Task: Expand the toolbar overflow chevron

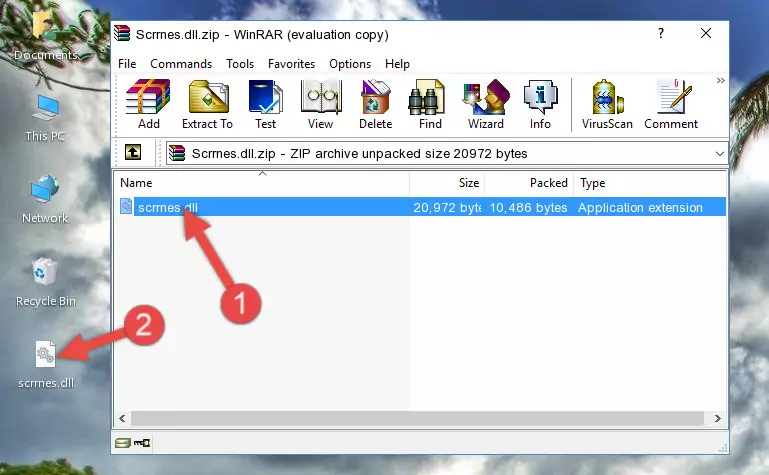Action: 720,81
